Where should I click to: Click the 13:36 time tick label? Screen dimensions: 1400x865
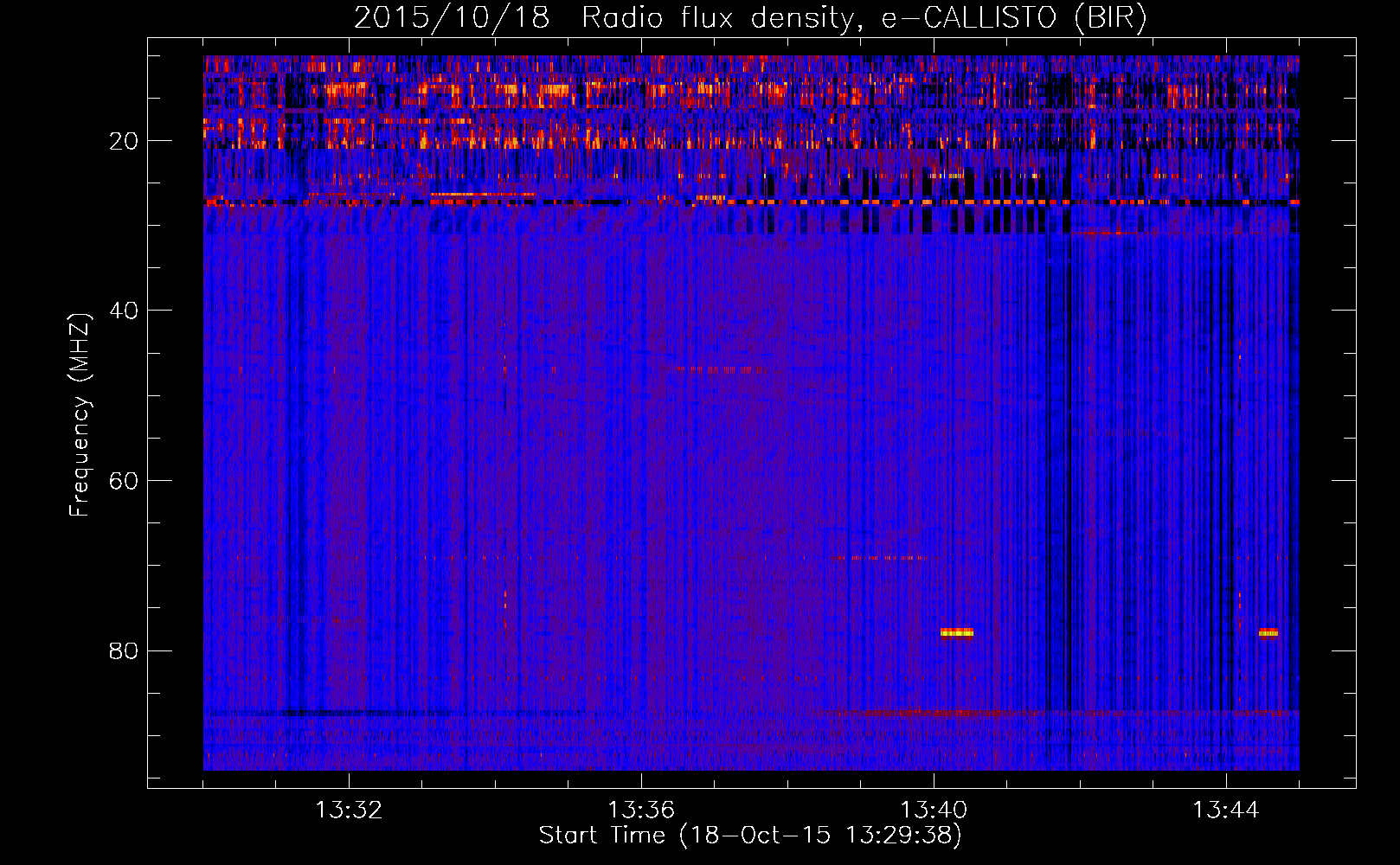click(x=641, y=811)
